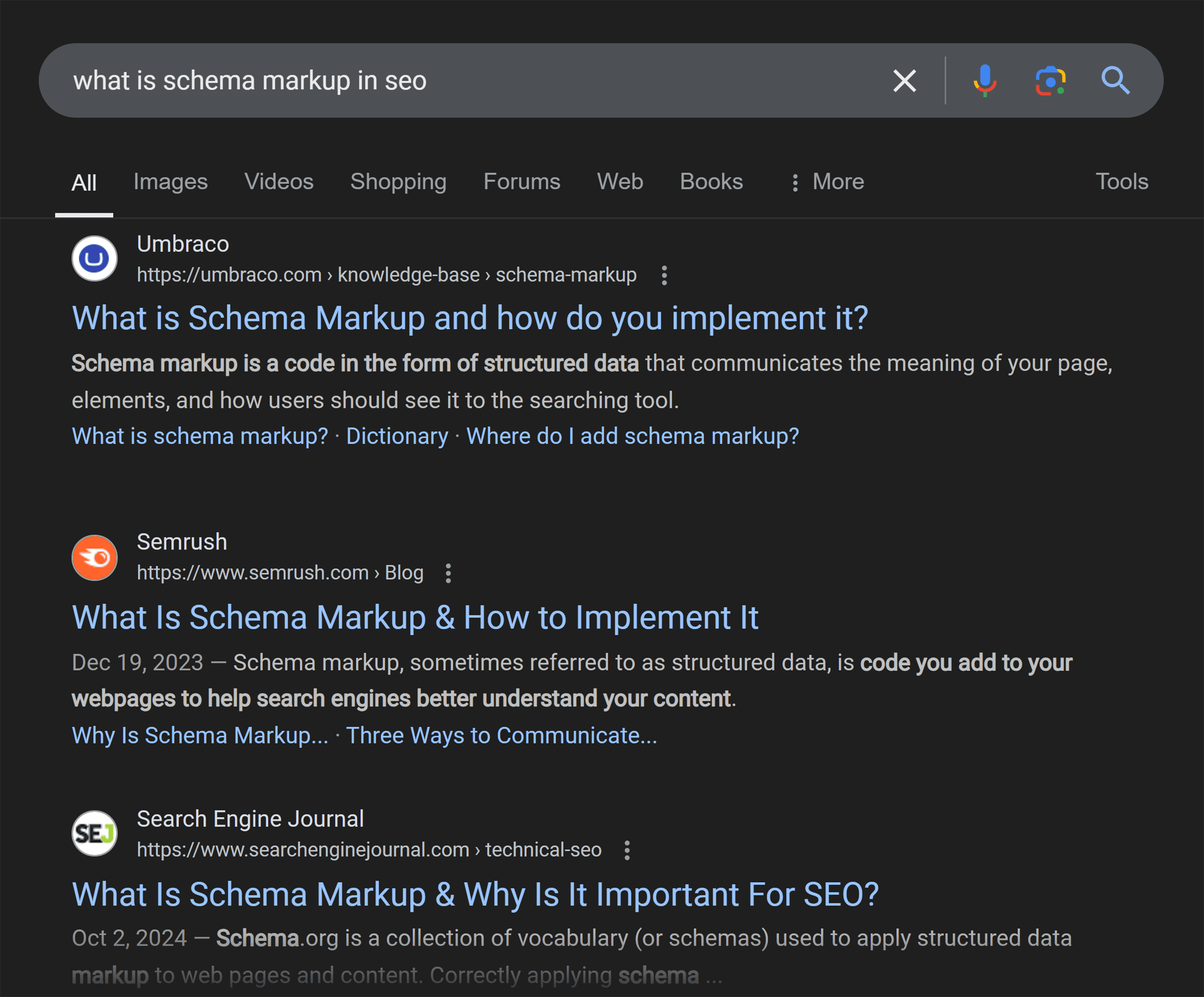The height and width of the screenshot is (997, 1204).
Task: Switch to the Images tab
Action: click(170, 181)
